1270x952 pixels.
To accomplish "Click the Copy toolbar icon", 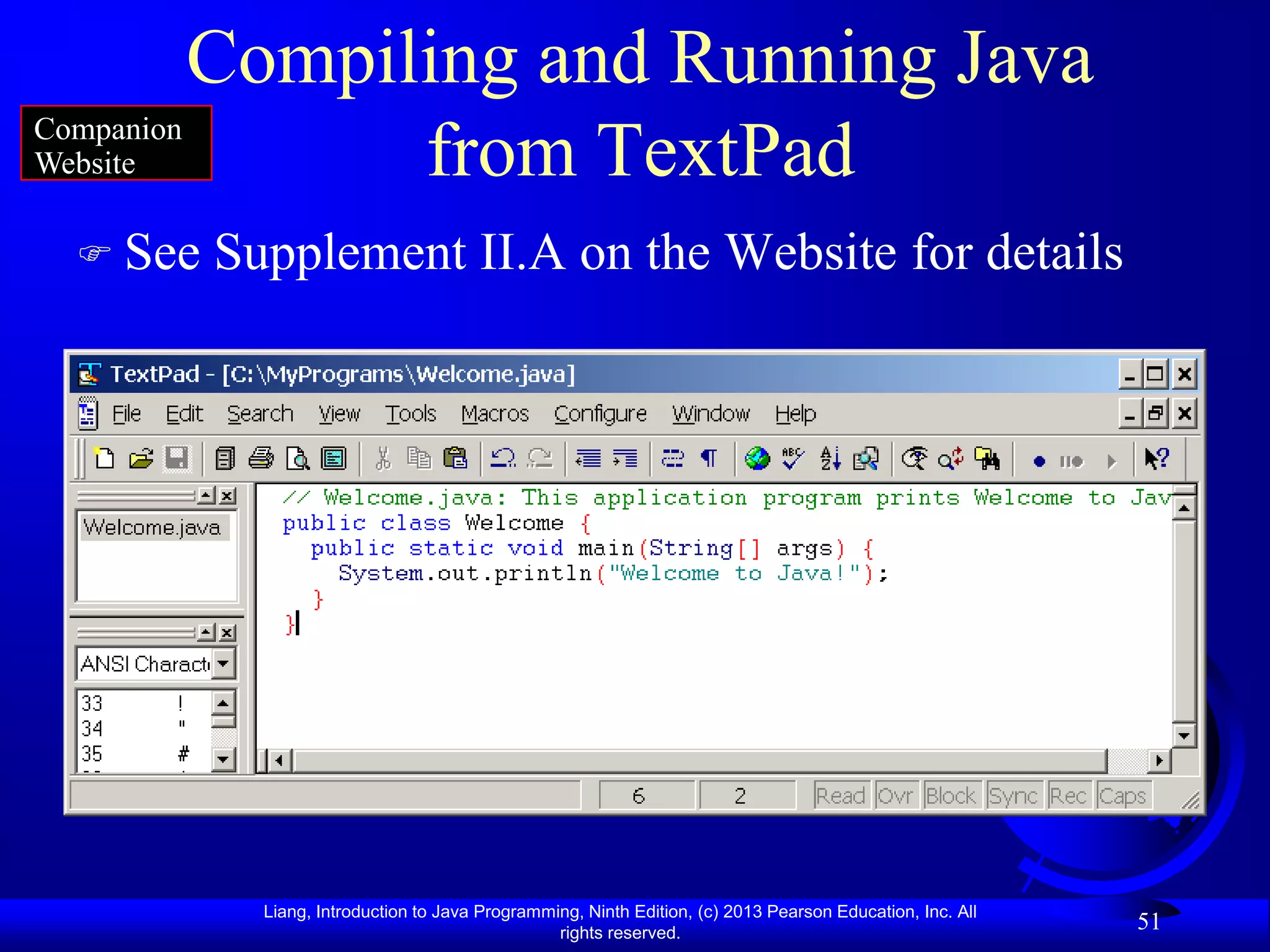I will [x=419, y=459].
